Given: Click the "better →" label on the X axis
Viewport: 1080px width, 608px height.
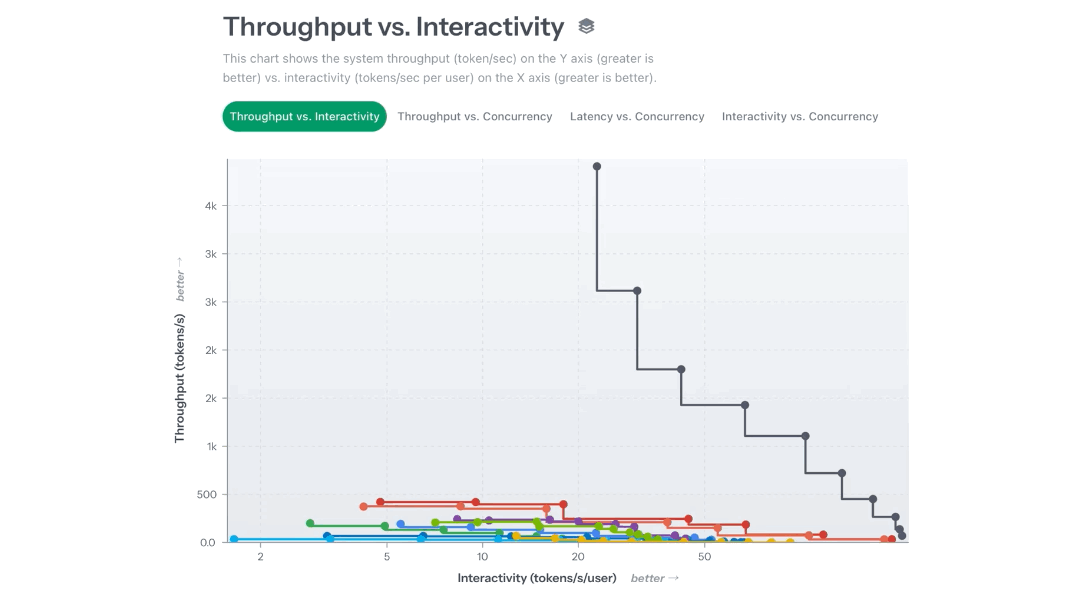Looking at the screenshot, I should click(x=654, y=578).
